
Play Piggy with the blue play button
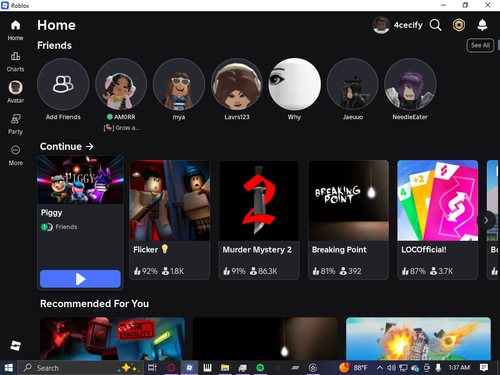[x=80, y=279]
